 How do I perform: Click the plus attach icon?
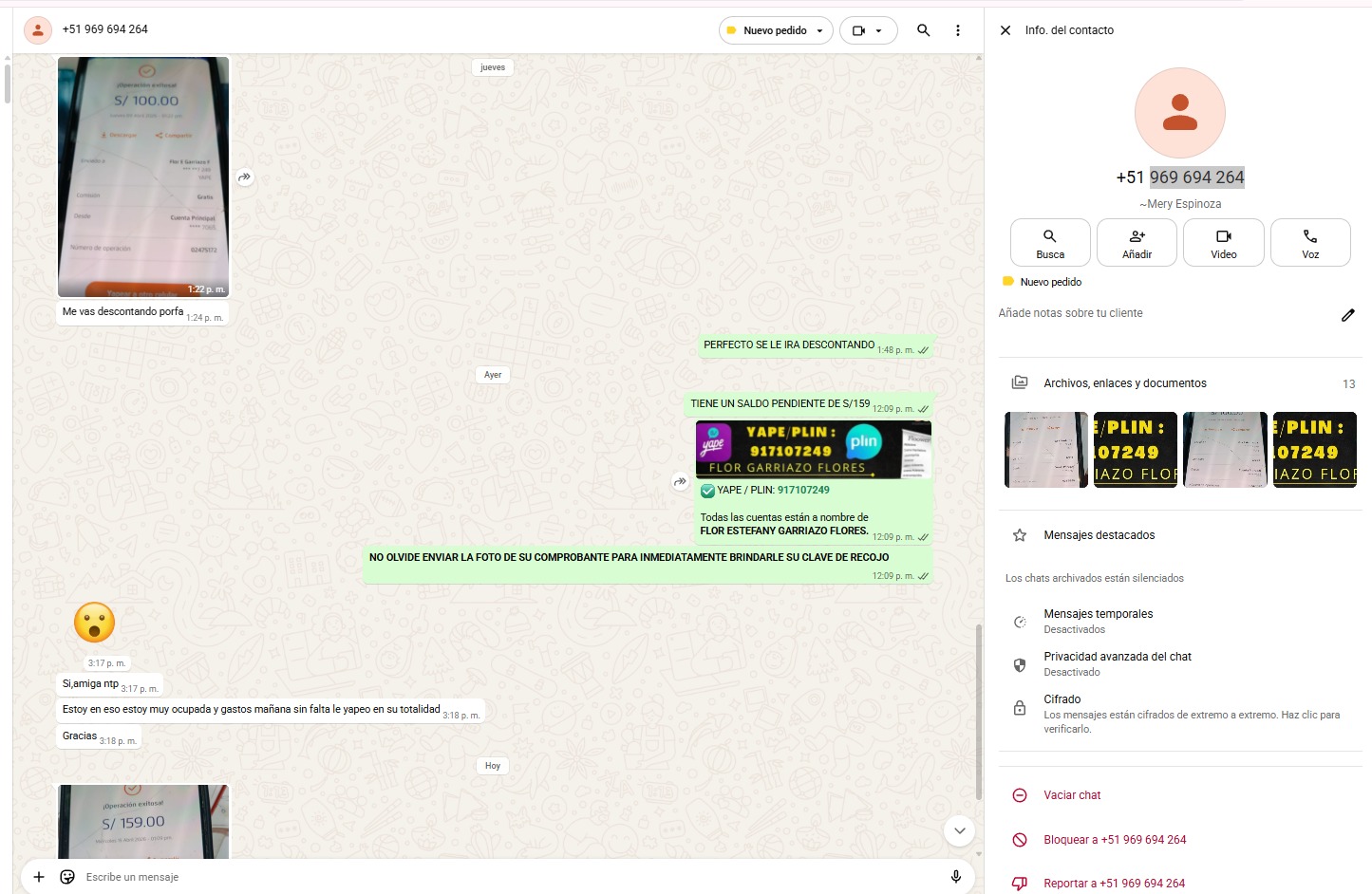tap(39, 877)
